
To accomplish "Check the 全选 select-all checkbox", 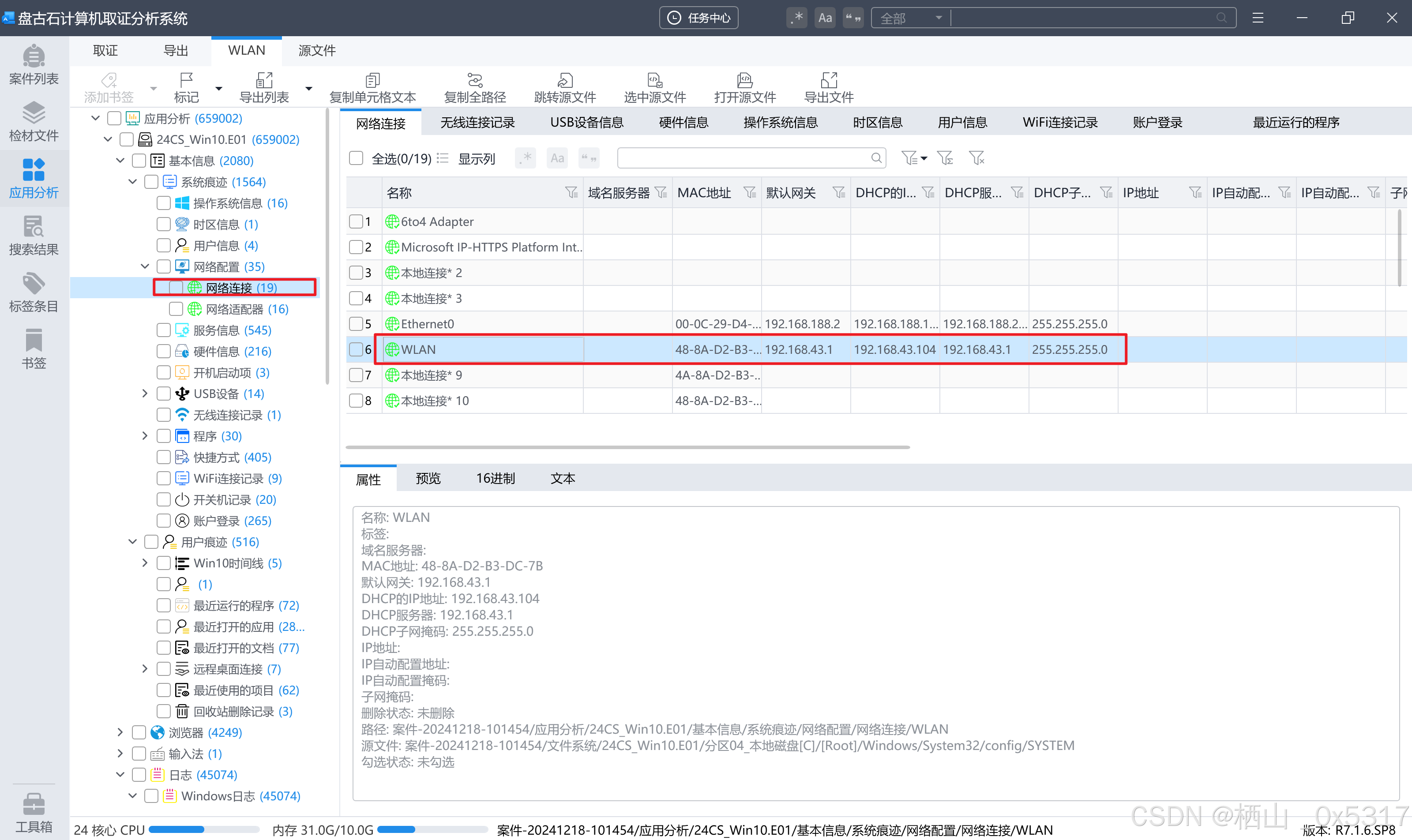I will 356,158.
